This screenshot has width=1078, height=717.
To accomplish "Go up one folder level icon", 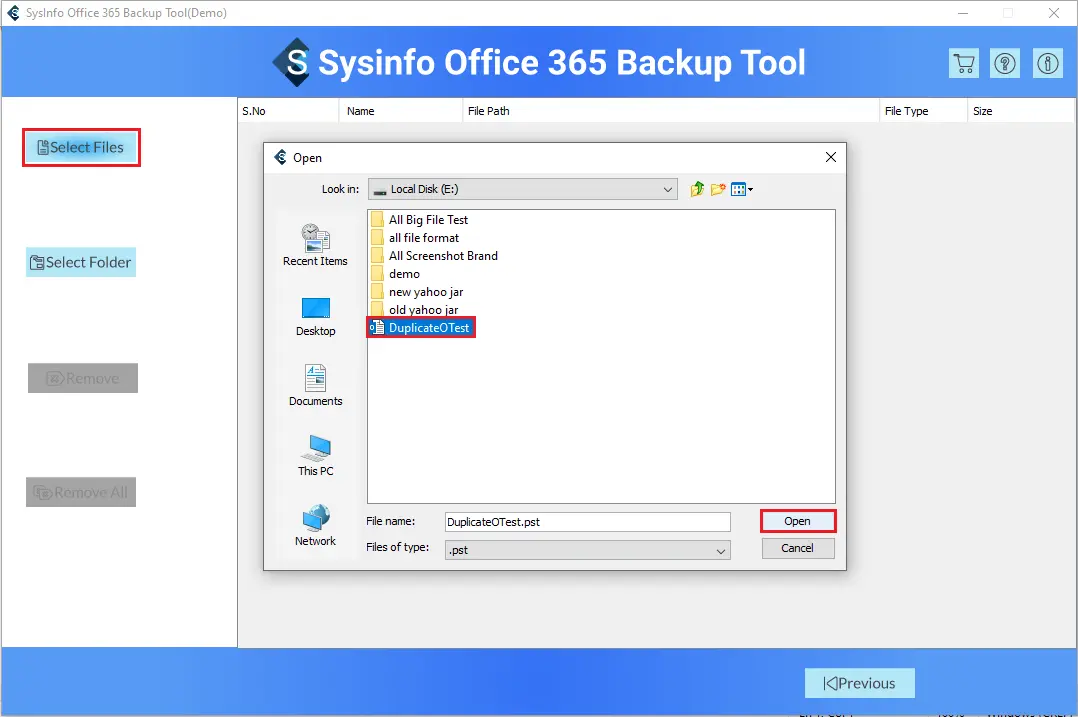I will (x=697, y=189).
